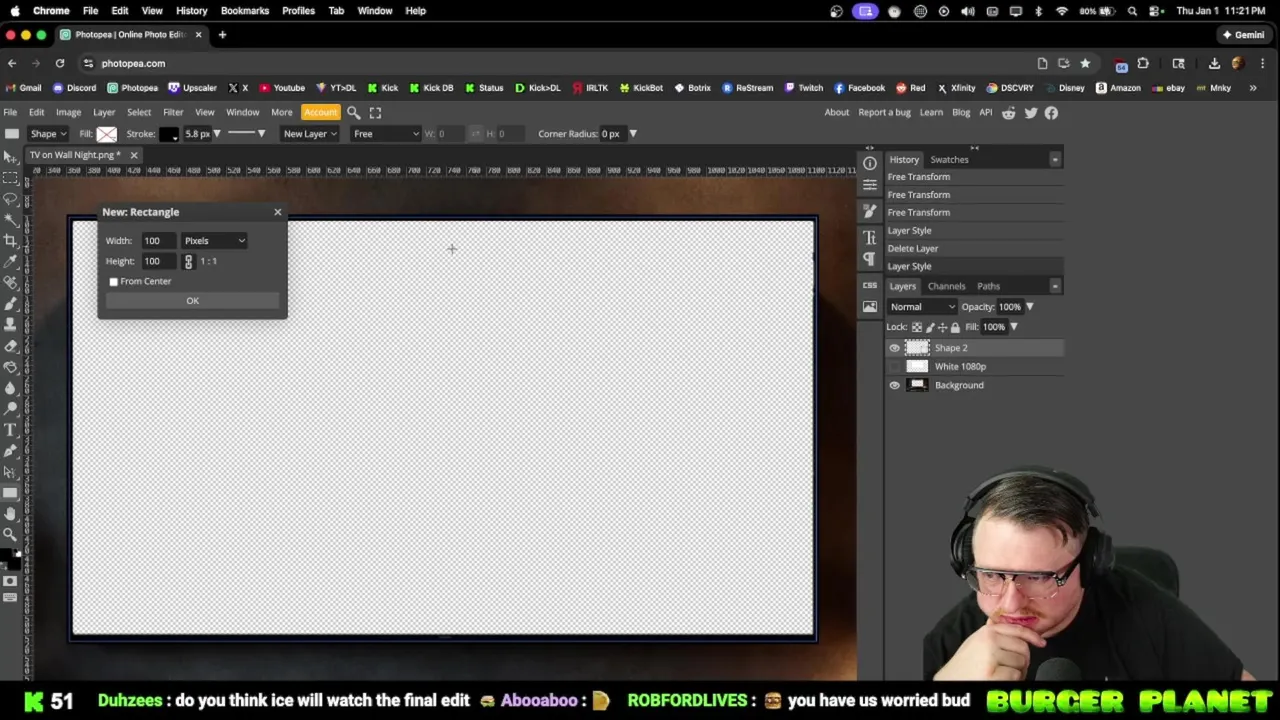Toggle the aspect ratio chain link

(188, 262)
